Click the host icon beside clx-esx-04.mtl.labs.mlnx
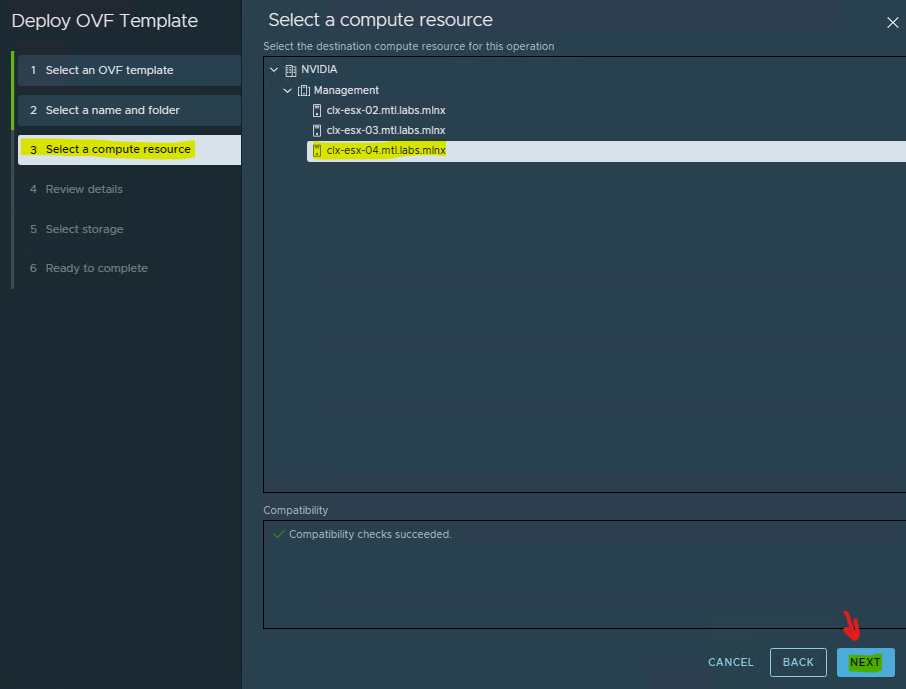This screenshot has height=689, width=906. 317,151
